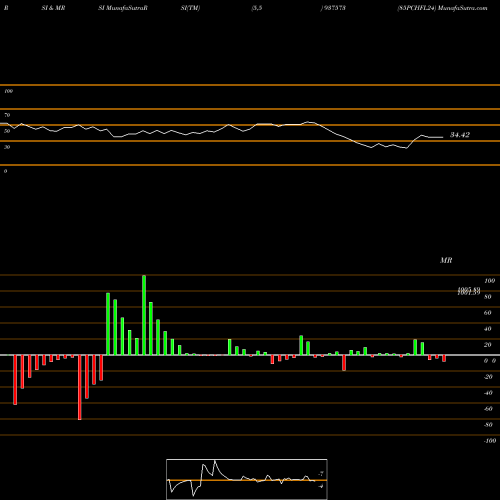Click the MR axis label -60
500x500 pixels.
[x=488, y=409]
